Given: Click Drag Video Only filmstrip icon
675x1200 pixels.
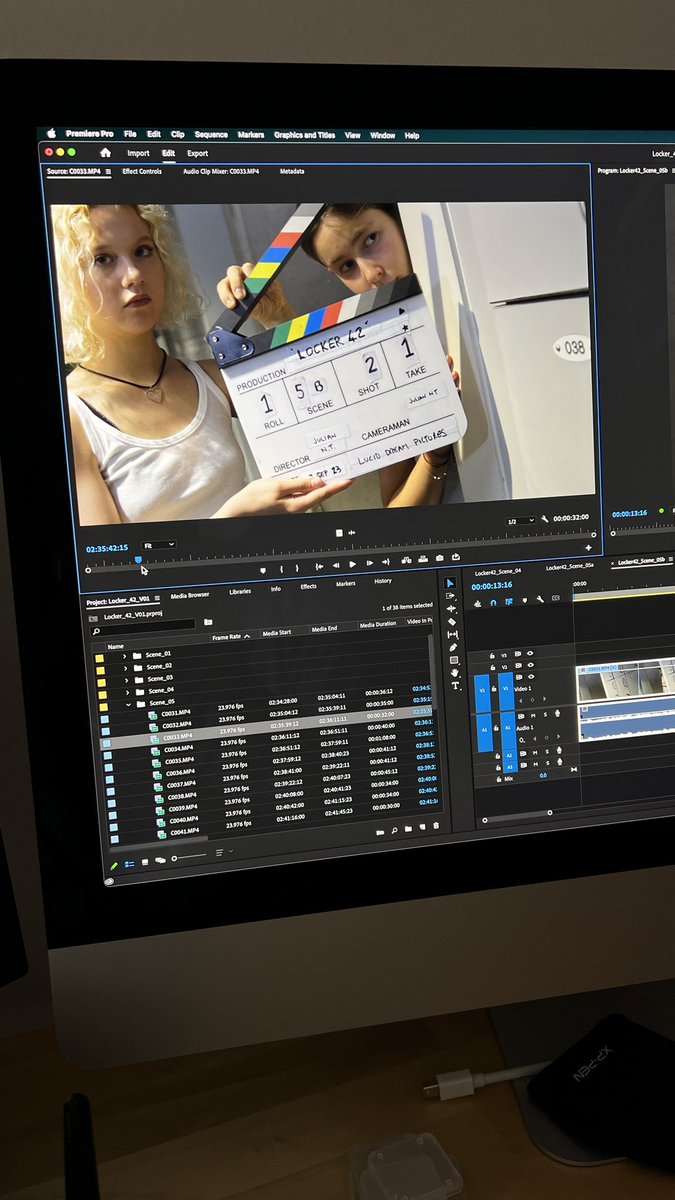Looking at the screenshot, I should (x=338, y=533).
